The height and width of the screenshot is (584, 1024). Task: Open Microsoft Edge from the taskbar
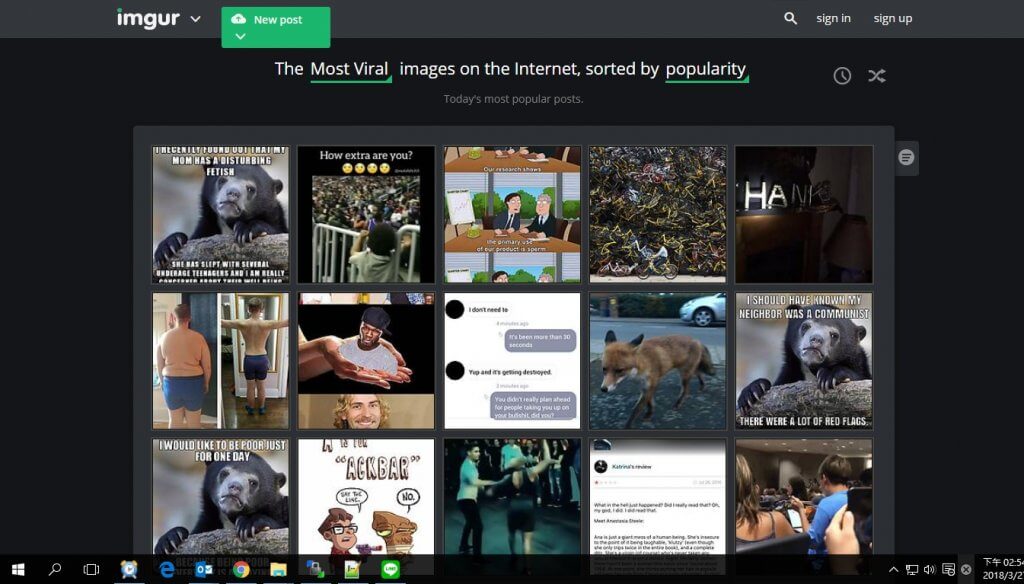167,569
